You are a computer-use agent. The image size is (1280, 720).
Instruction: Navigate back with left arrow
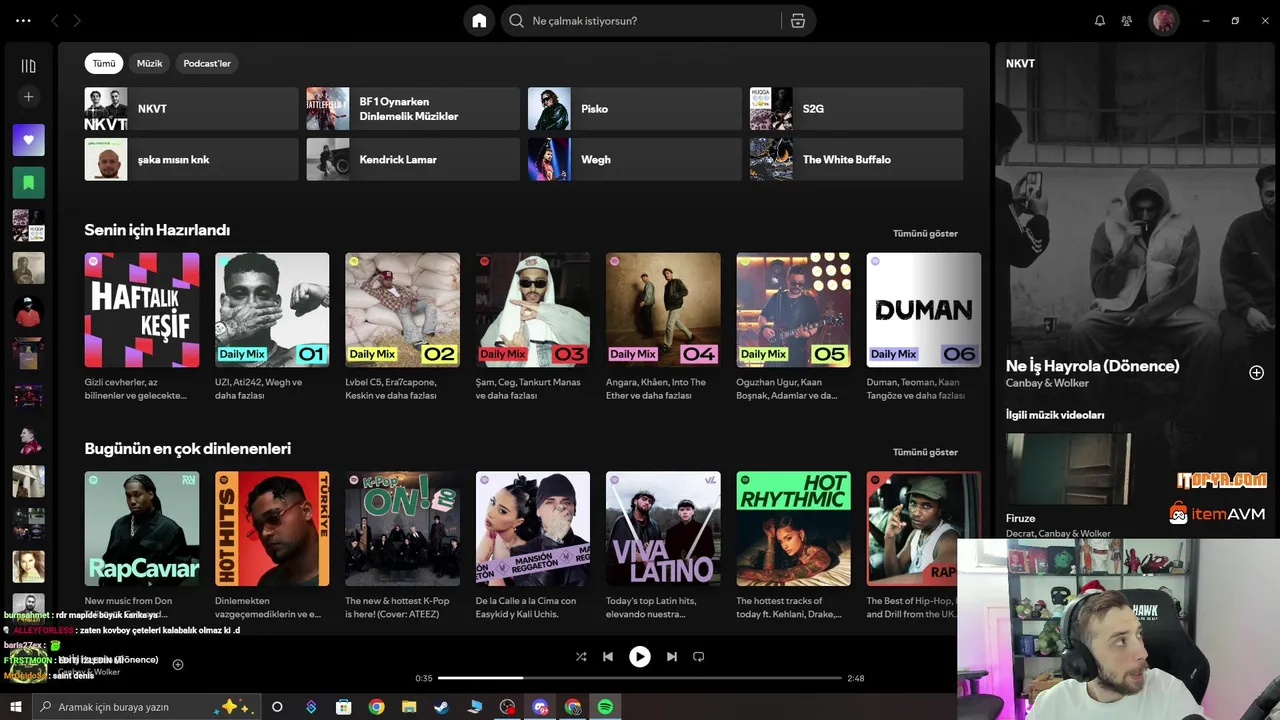click(x=55, y=21)
